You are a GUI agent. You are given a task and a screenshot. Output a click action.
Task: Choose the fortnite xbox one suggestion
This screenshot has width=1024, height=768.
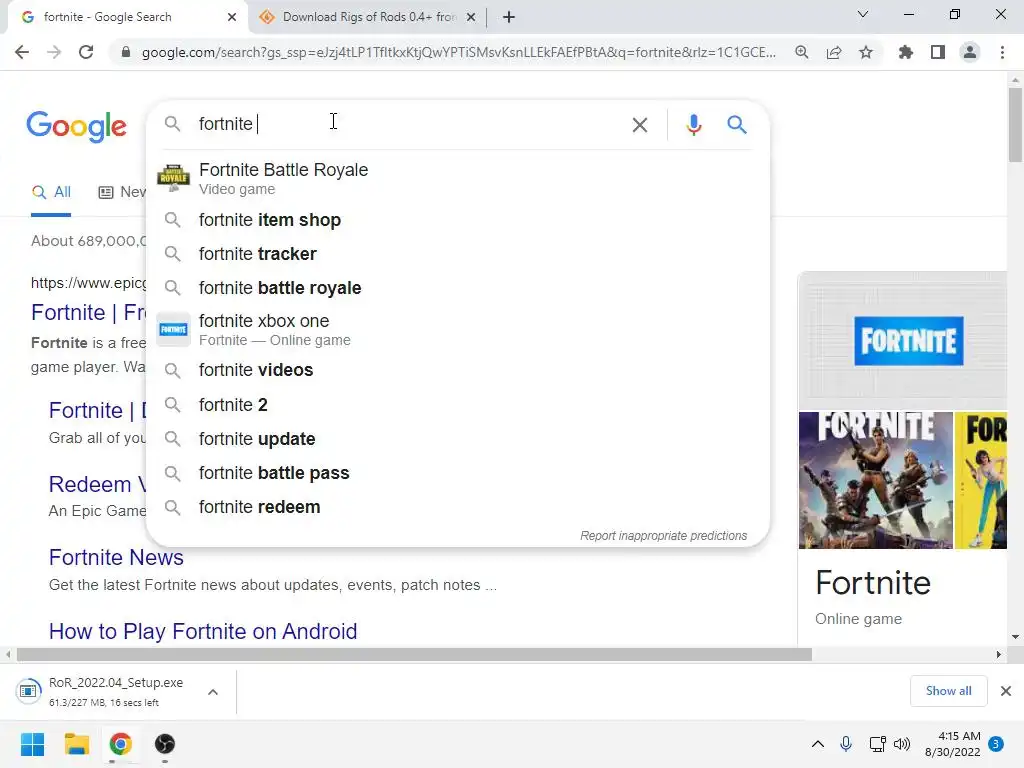pyautogui.click(x=457, y=330)
